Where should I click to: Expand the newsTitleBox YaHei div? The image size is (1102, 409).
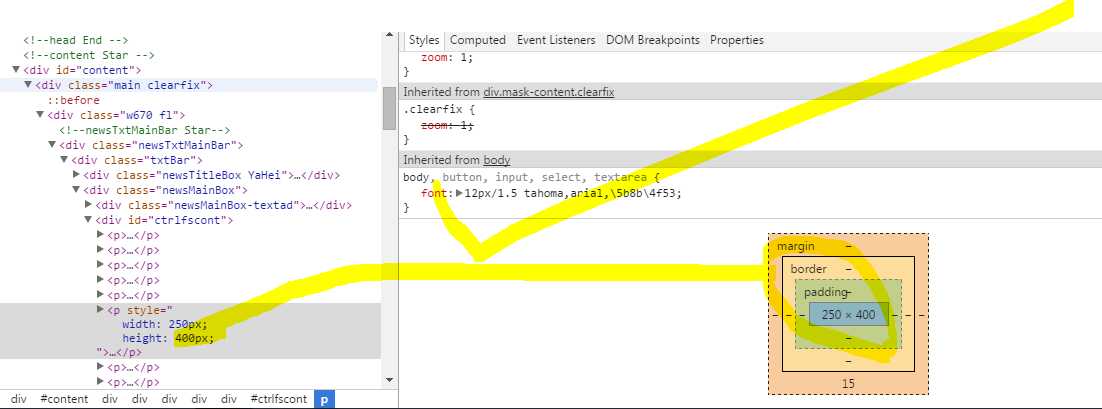pos(76,174)
